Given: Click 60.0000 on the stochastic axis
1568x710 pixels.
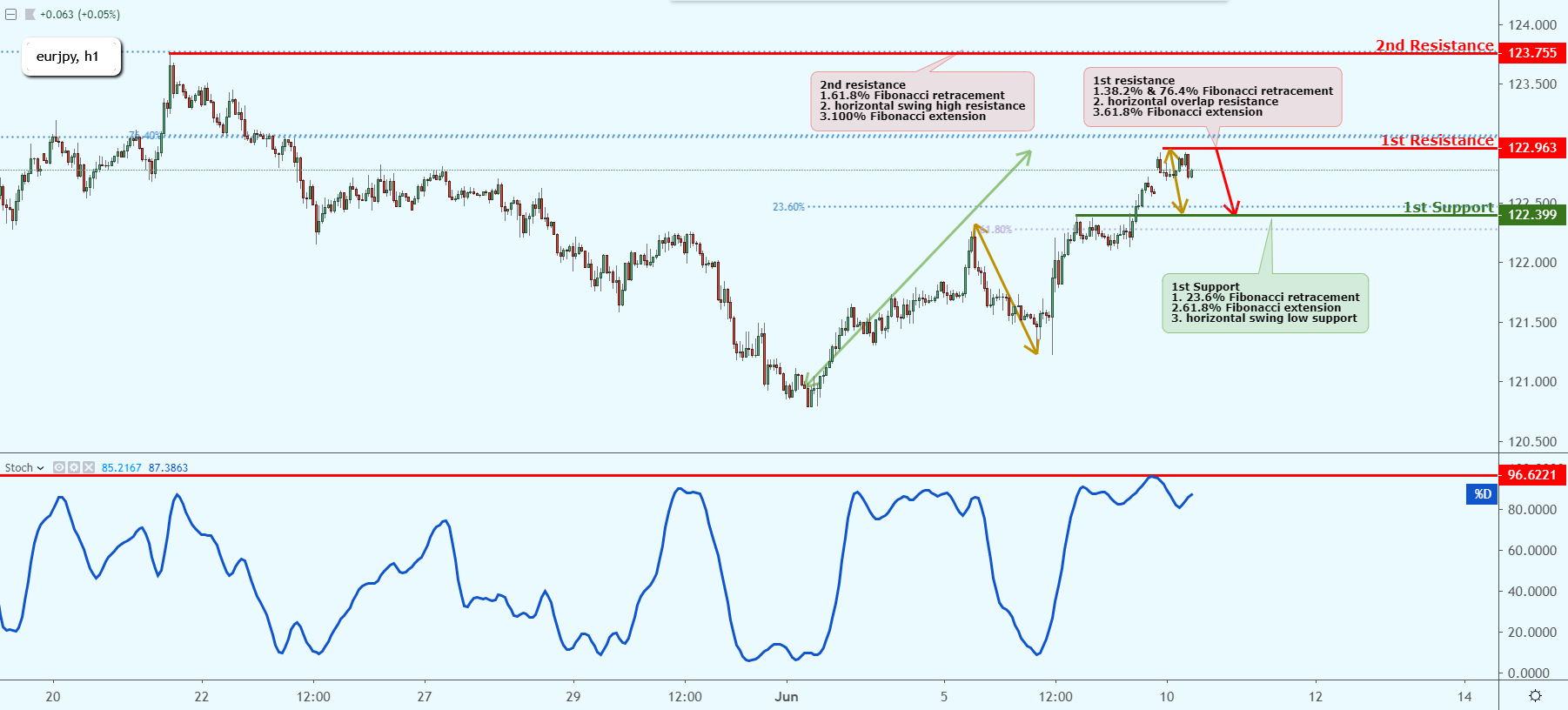Looking at the screenshot, I should click(x=1532, y=551).
